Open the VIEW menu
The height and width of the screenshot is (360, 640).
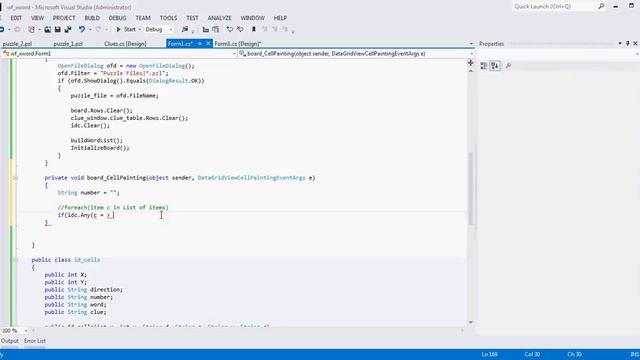[x=37, y=18]
